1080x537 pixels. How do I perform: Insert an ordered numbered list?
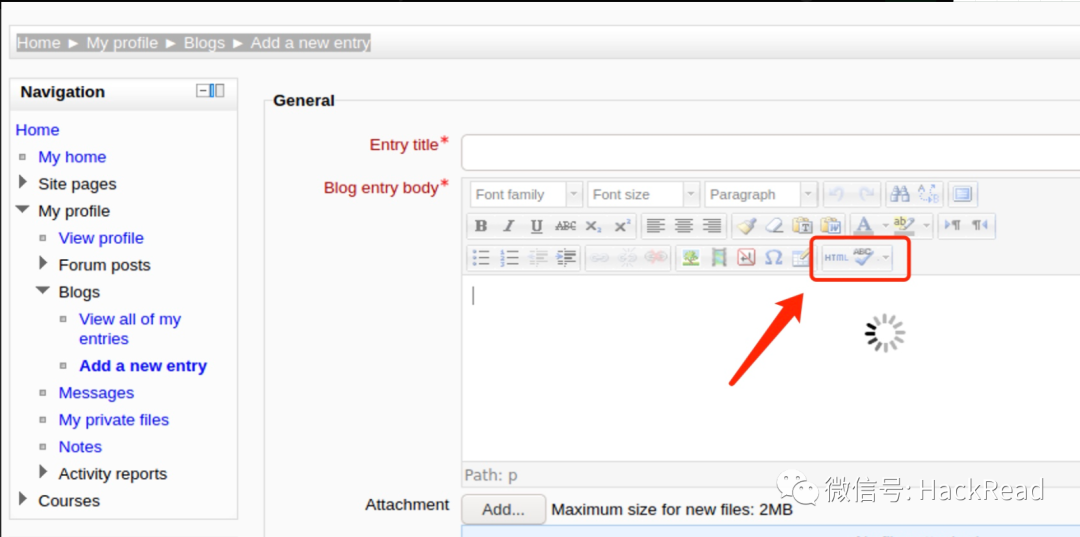coord(509,257)
